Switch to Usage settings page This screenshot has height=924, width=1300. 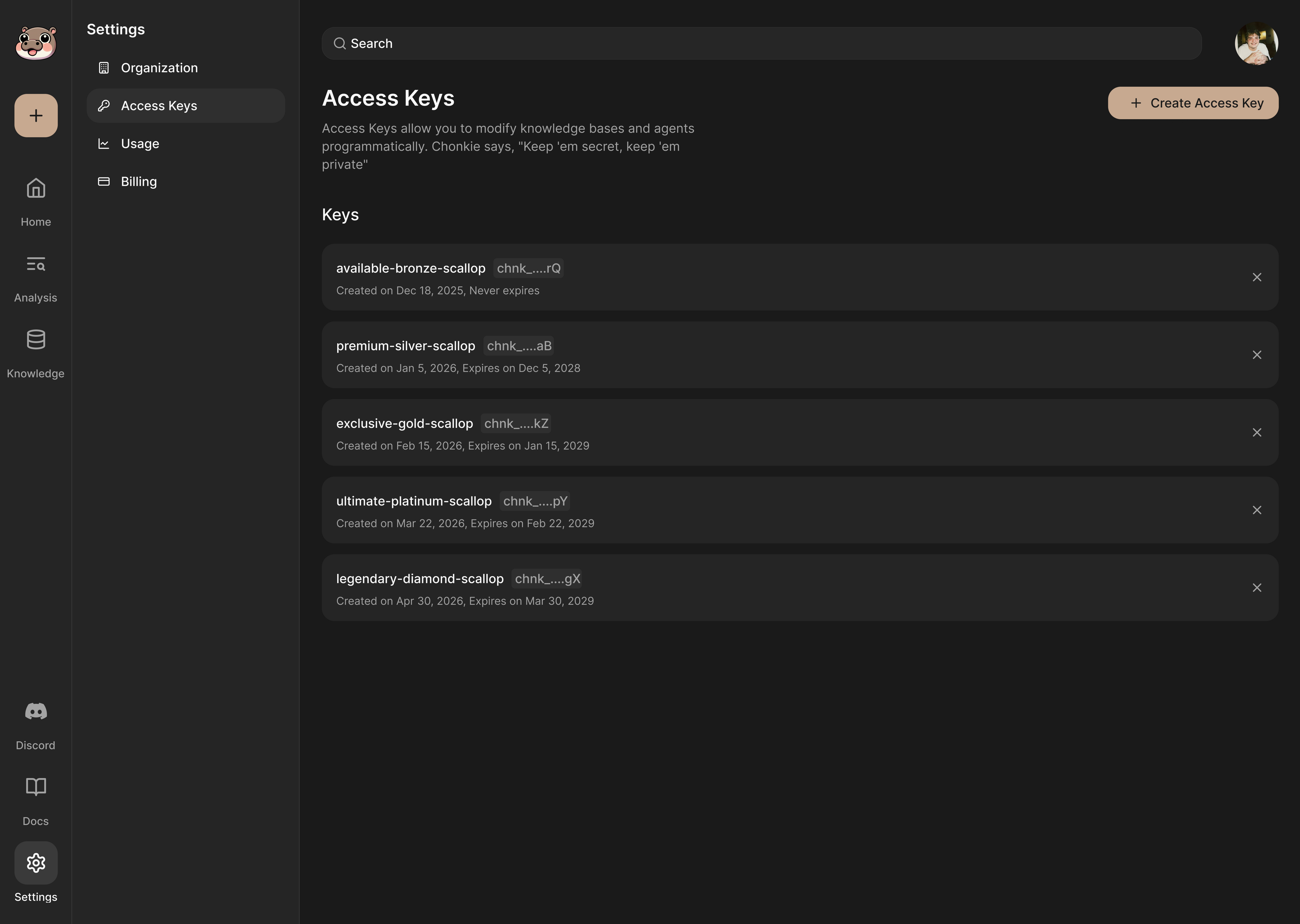click(140, 144)
